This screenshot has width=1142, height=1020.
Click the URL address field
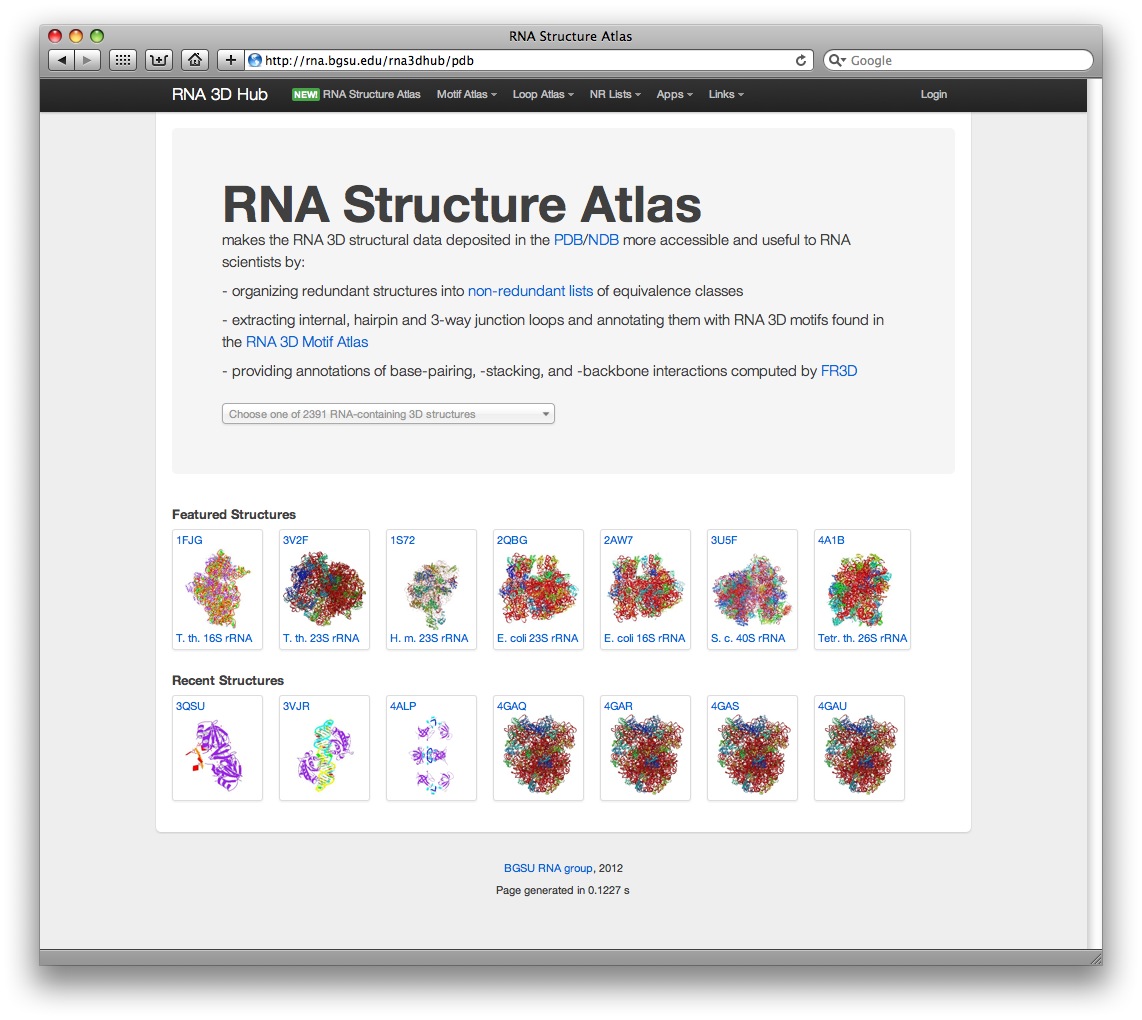520,60
